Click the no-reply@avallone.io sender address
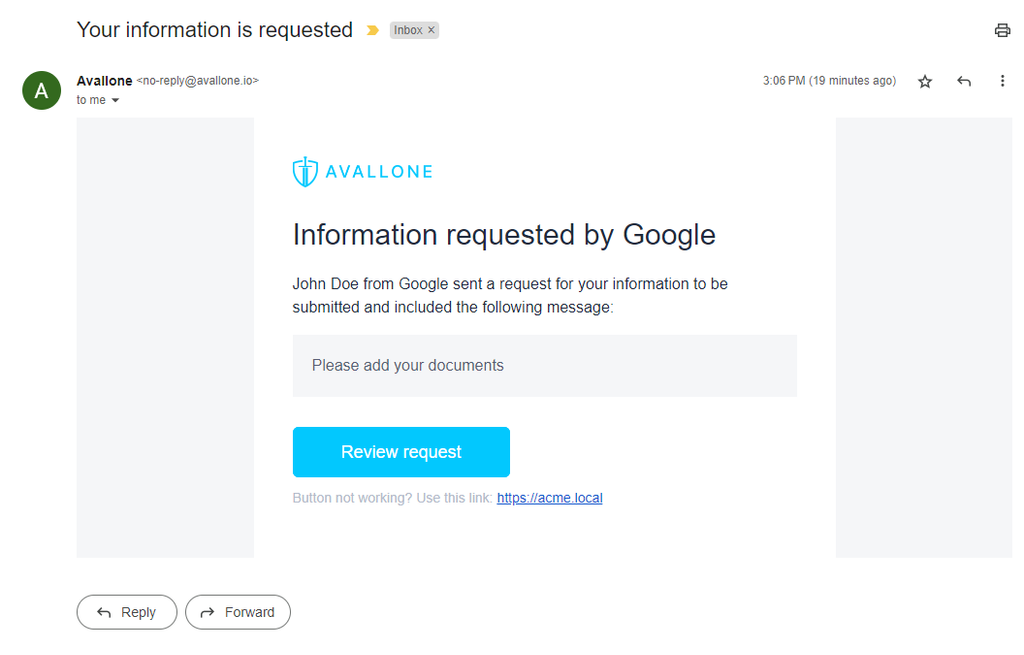Viewport: 1024px width, 655px height. (198, 81)
